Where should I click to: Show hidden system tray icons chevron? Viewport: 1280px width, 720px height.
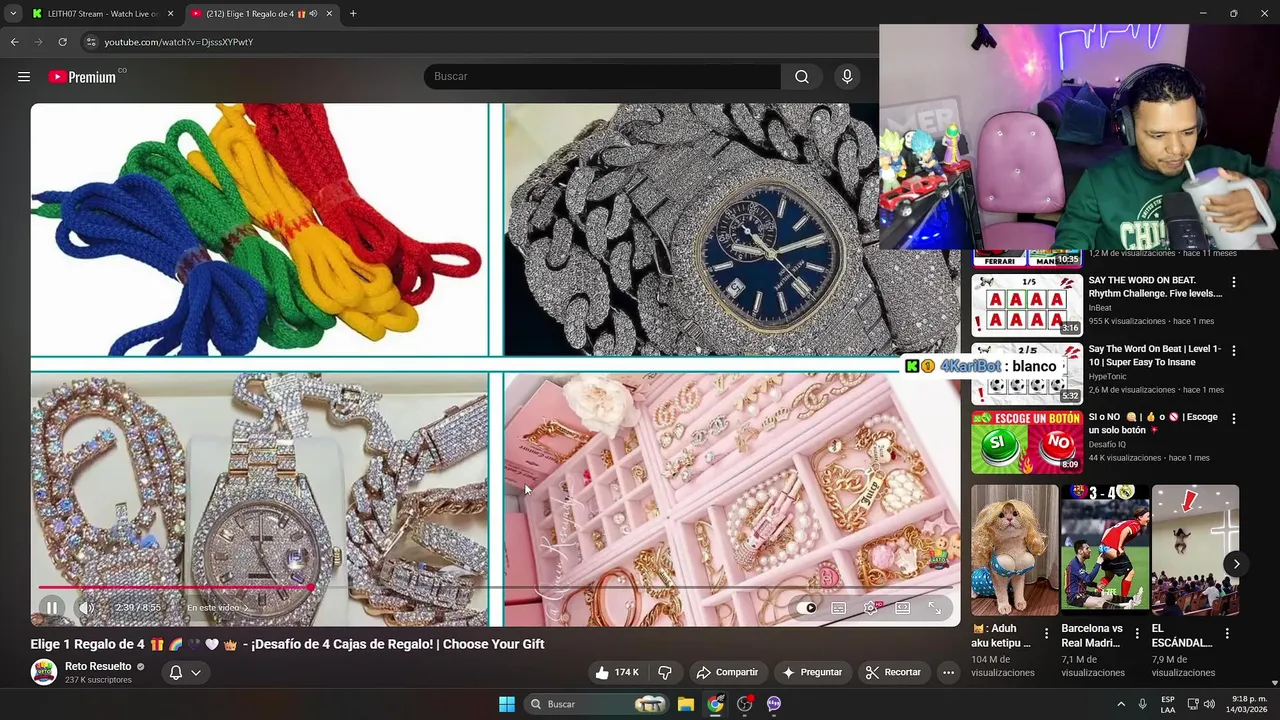click(1121, 704)
